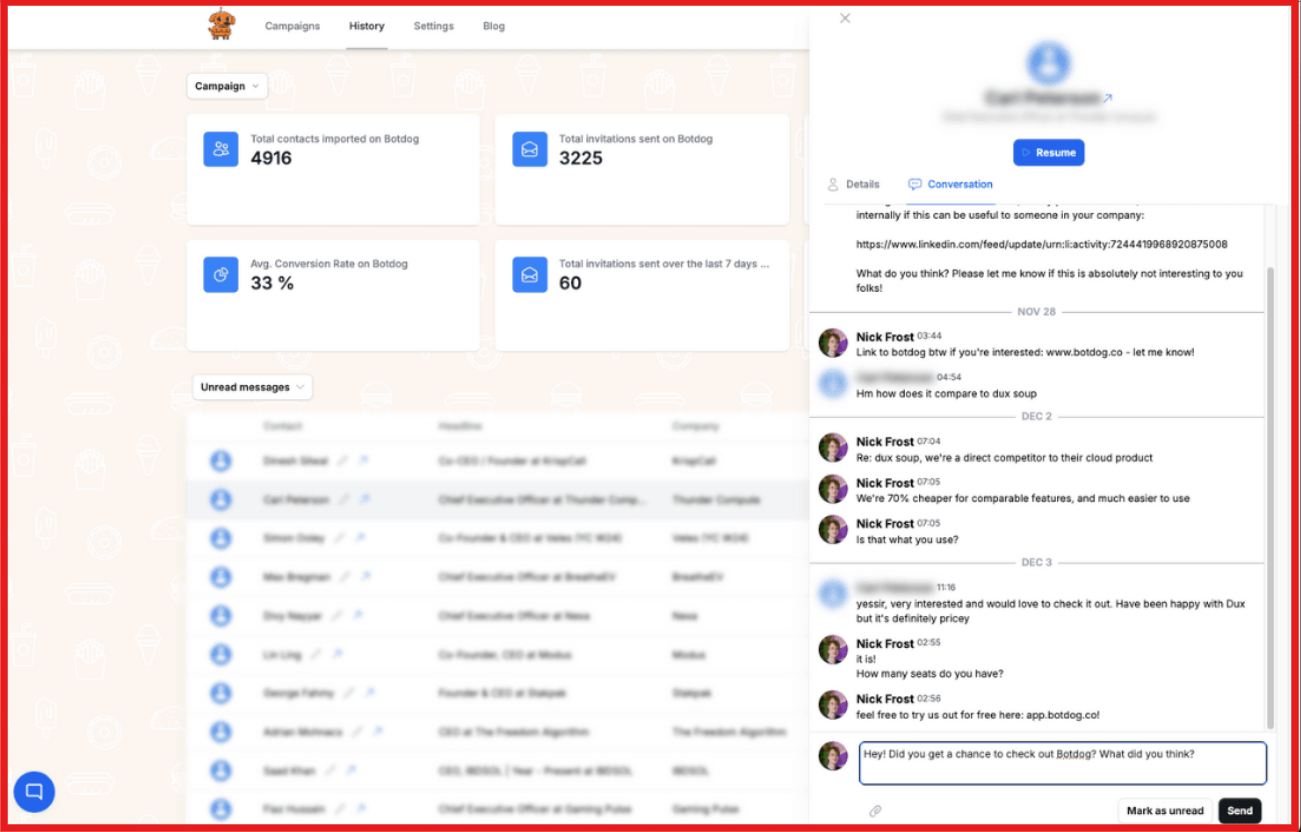Click the contacts icon on Total contacts imported card
This screenshot has width=1301, height=832.
click(x=221, y=149)
